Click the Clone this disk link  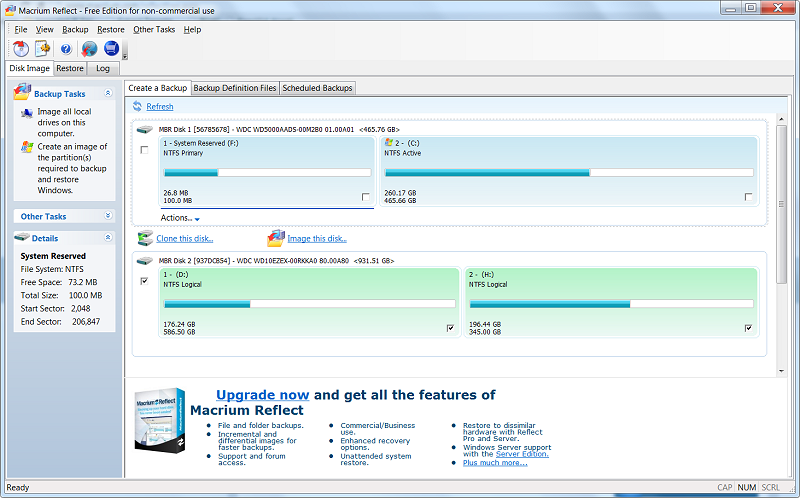tap(185, 238)
